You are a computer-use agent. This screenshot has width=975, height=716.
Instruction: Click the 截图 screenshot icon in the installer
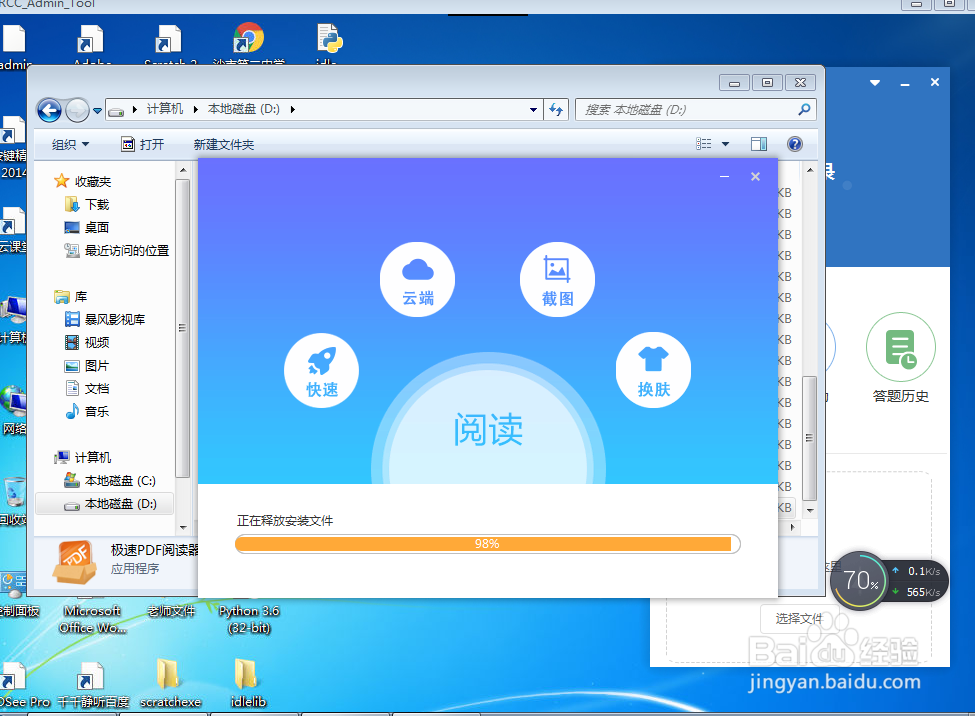point(557,279)
